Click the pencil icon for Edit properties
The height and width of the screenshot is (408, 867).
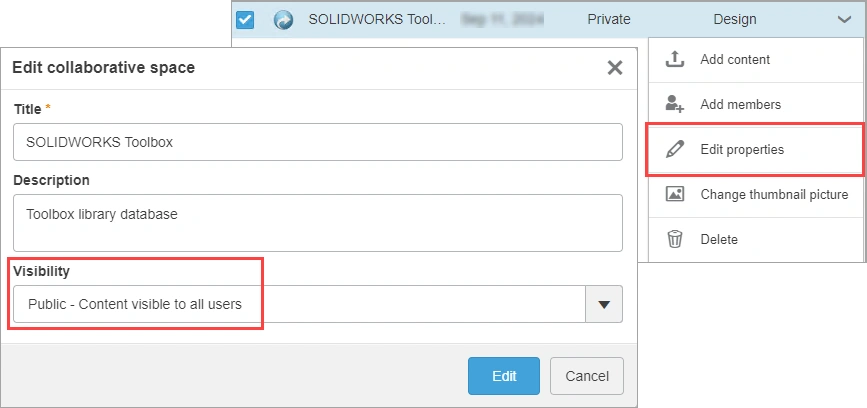[675, 149]
